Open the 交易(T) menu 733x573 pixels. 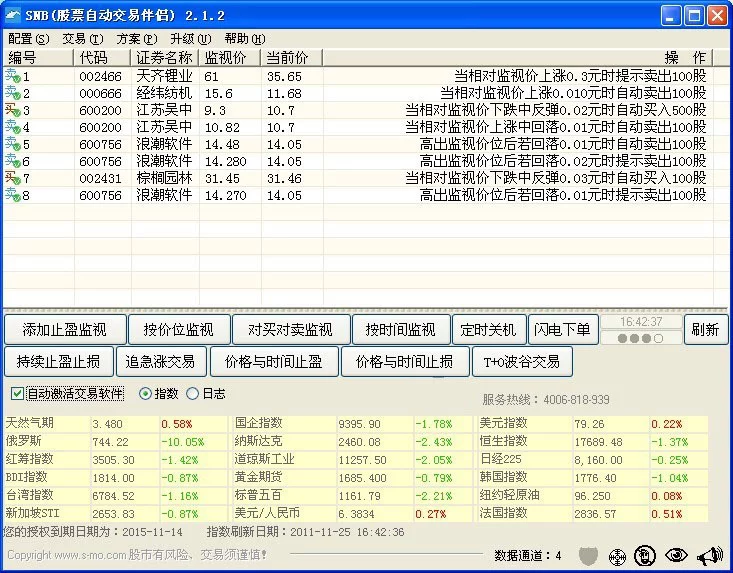coord(83,39)
